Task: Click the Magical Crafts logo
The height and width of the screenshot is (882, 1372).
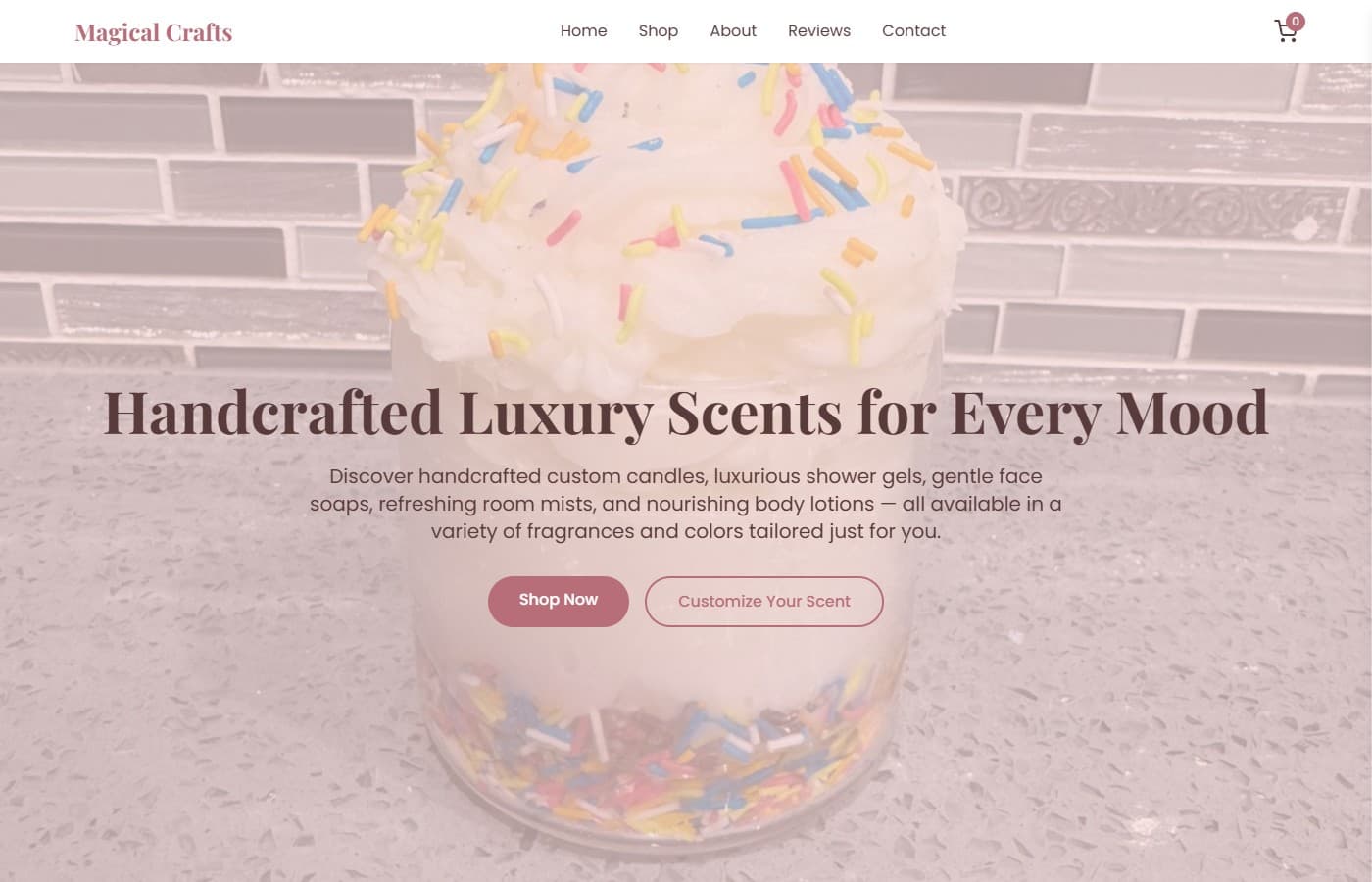Action: 154,32
